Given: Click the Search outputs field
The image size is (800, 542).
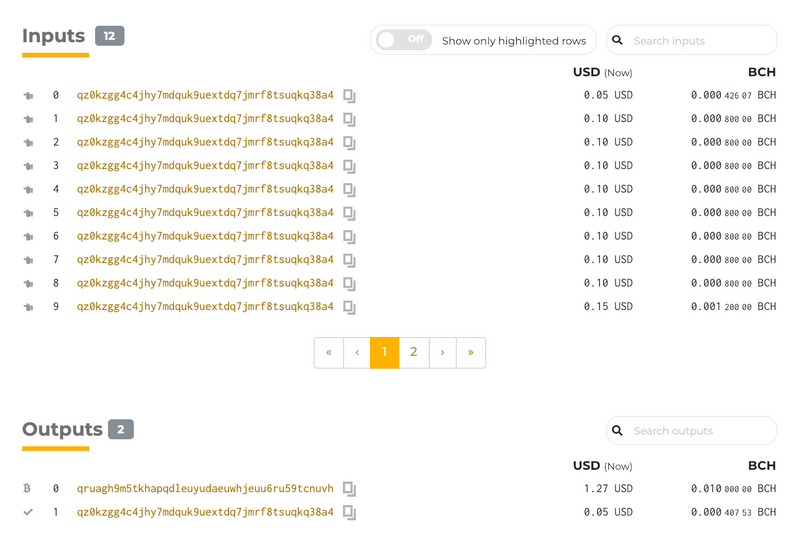Looking at the screenshot, I should point(702,431).
